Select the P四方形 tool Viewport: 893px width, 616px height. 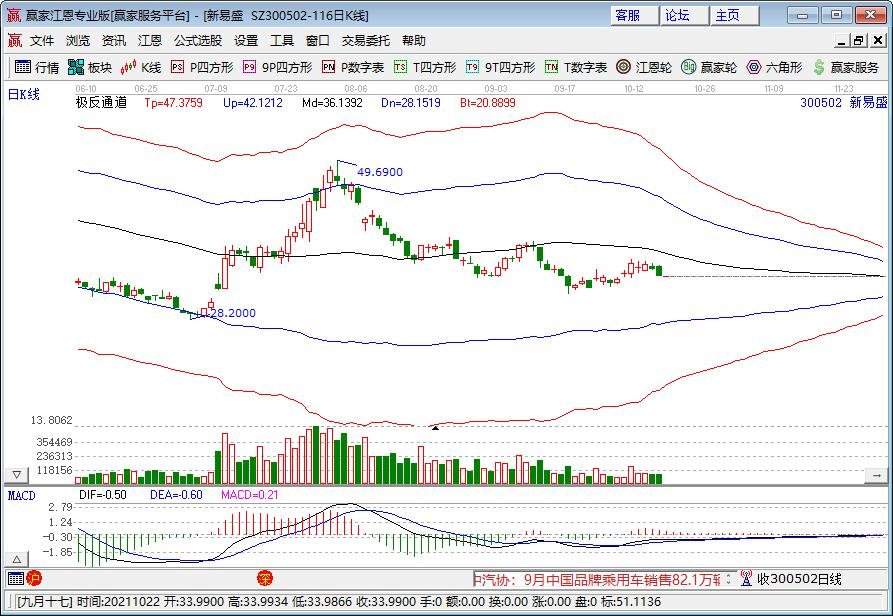[x=202, y=67]
